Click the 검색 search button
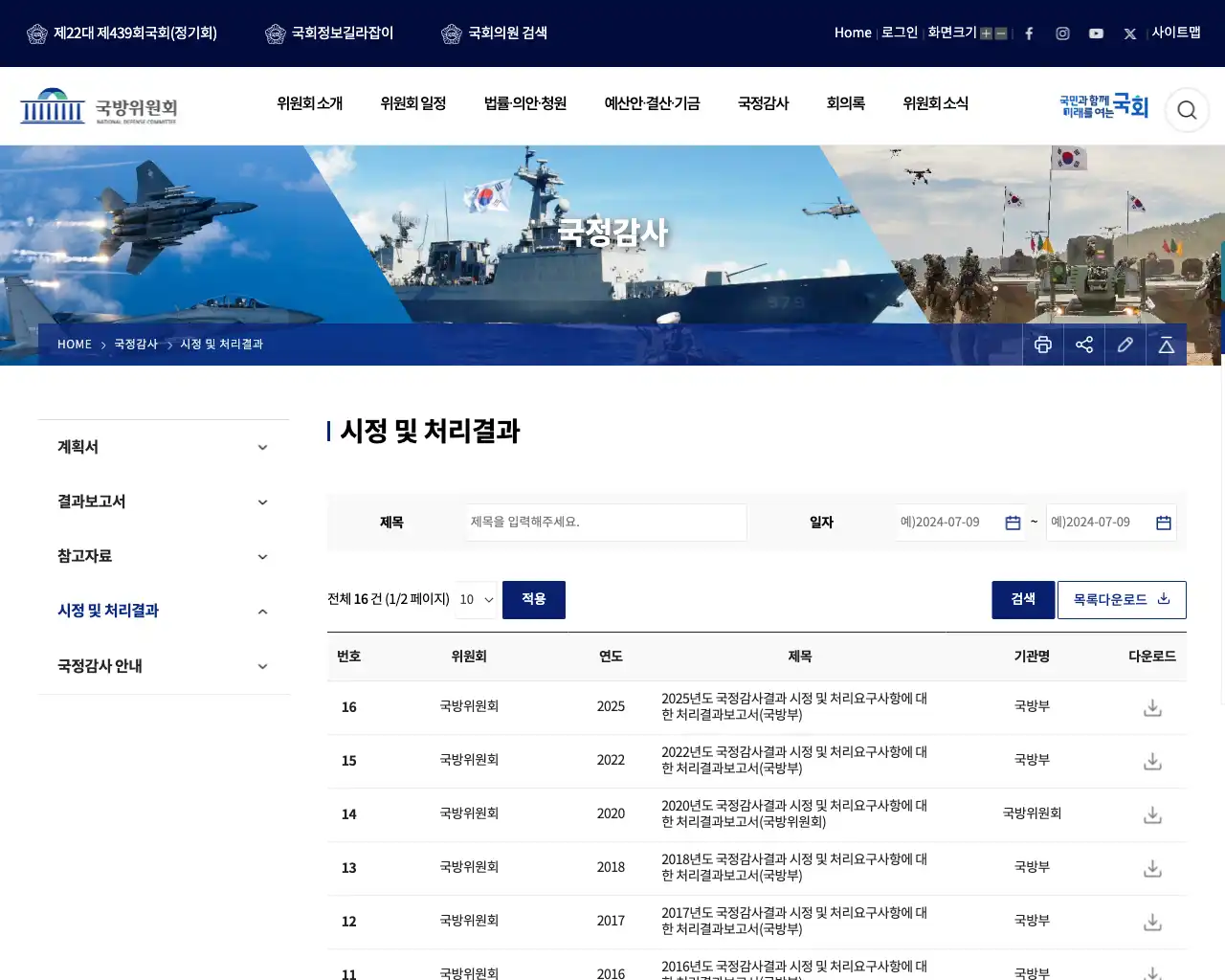The width and height of the screenshot is (1225, 980). click(x=1023, y=600)
